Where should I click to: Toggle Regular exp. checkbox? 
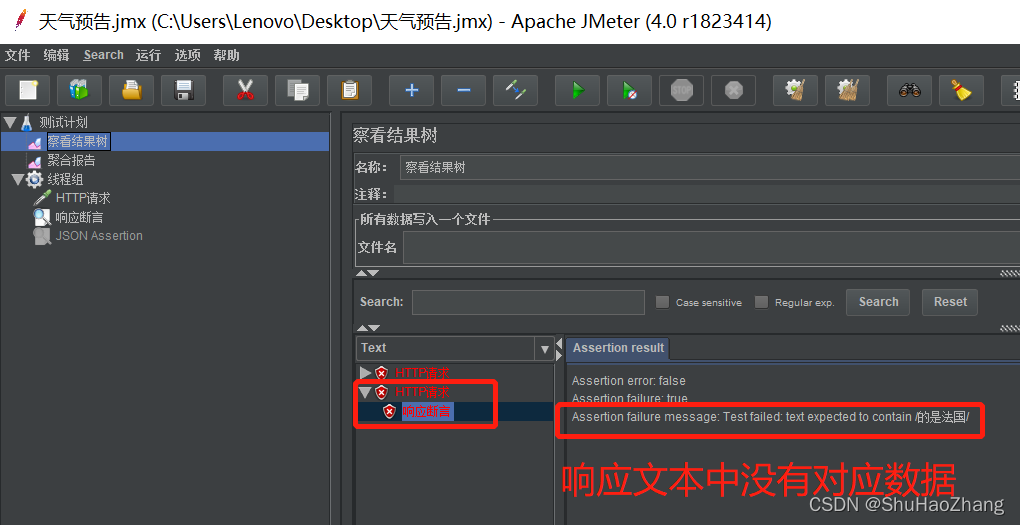coord(761,302)
